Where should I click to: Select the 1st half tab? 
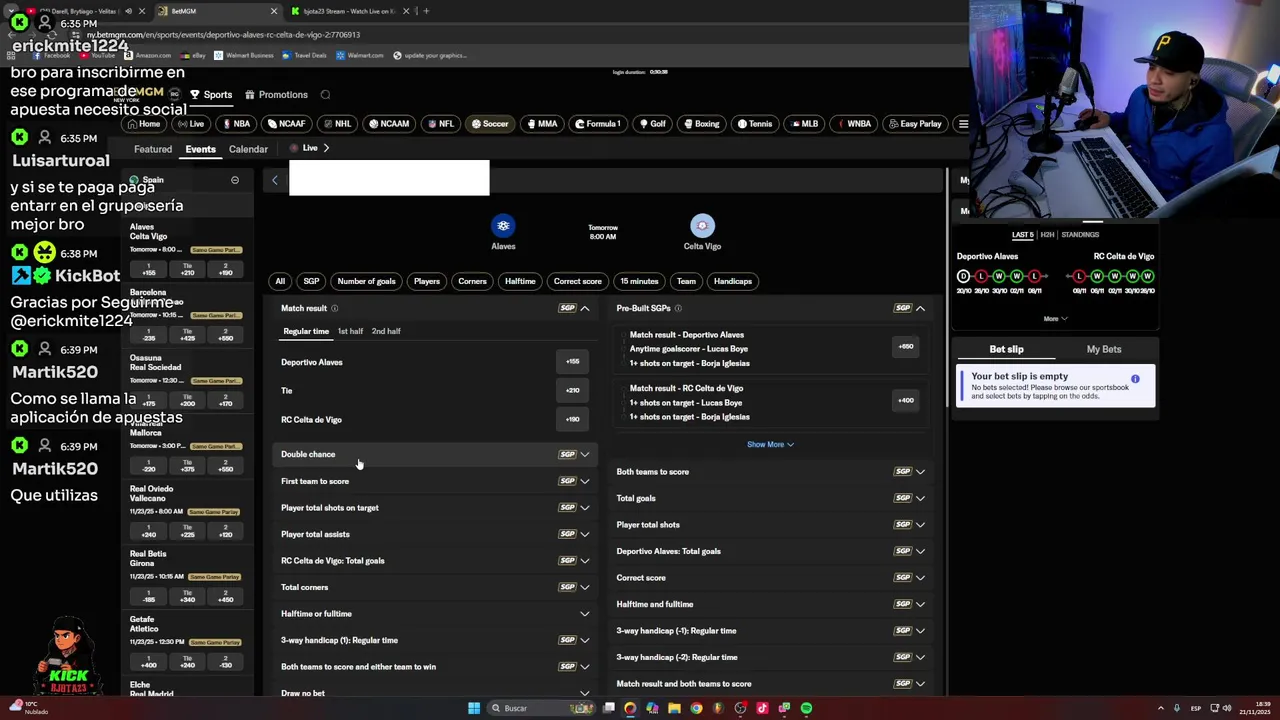[x=350, y=331]
